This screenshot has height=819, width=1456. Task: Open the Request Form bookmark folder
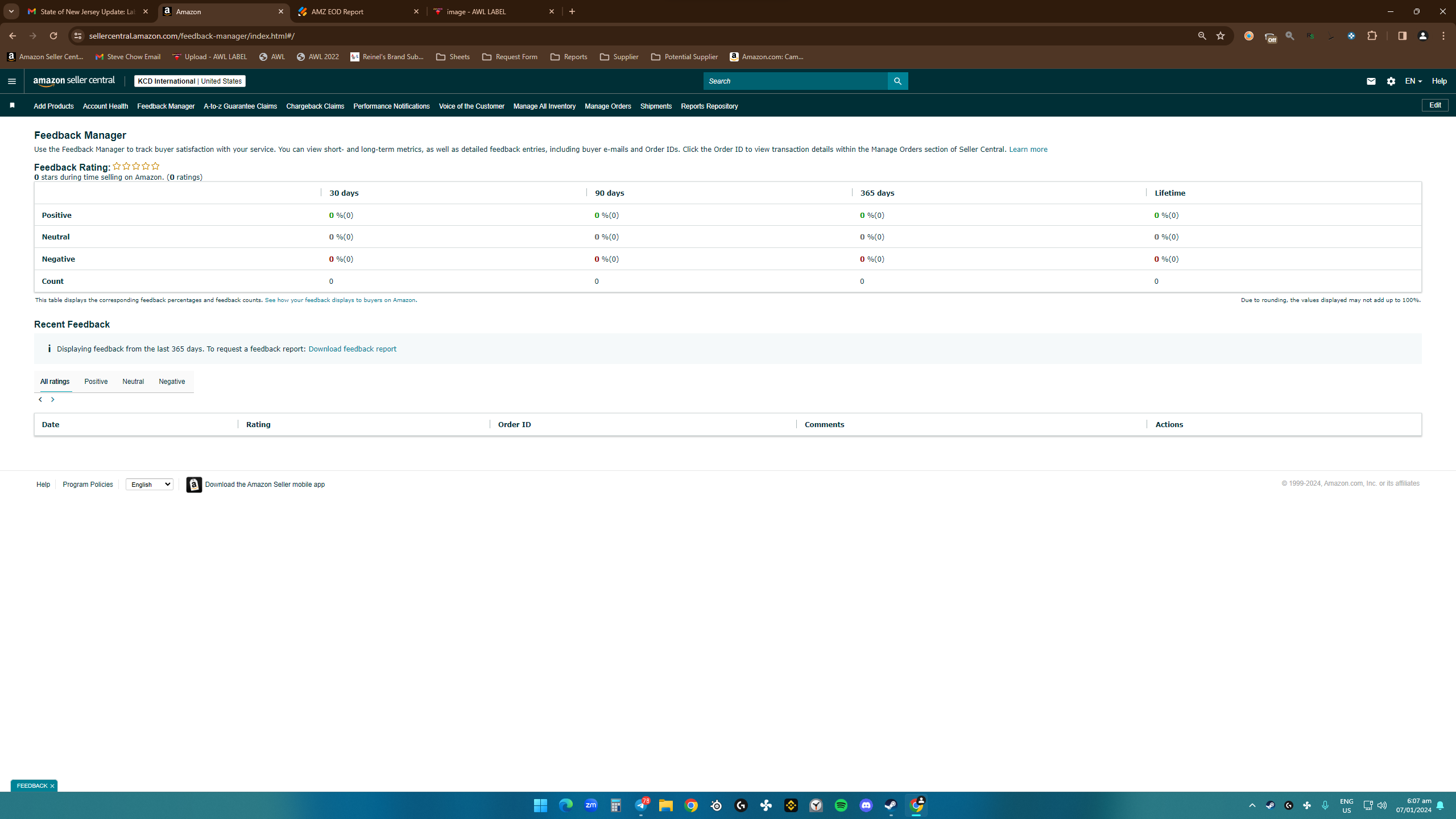click(x=510, y=57)
